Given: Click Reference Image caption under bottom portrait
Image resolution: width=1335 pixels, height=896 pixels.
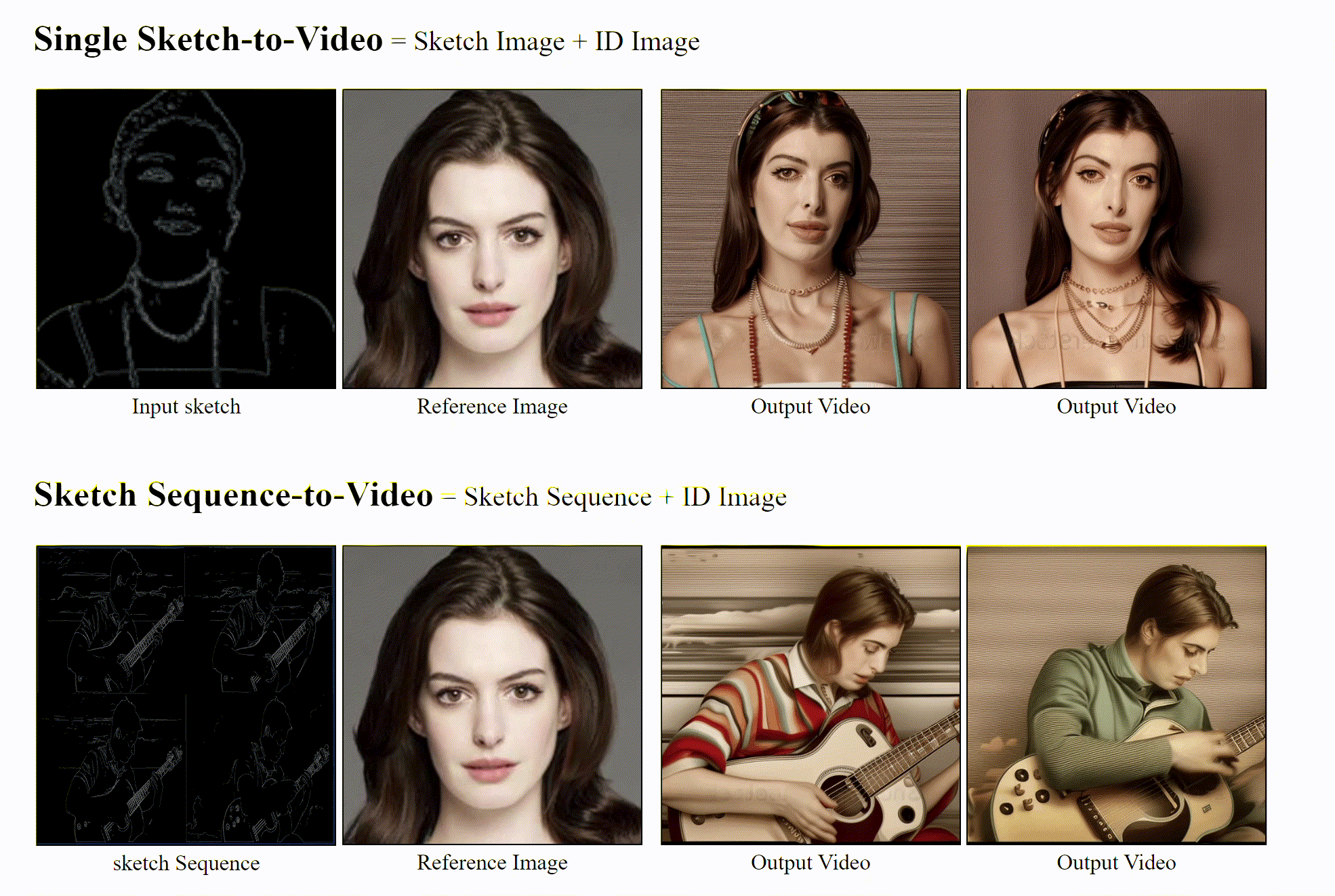Looking at the screenshot, I should click(492, 863).
